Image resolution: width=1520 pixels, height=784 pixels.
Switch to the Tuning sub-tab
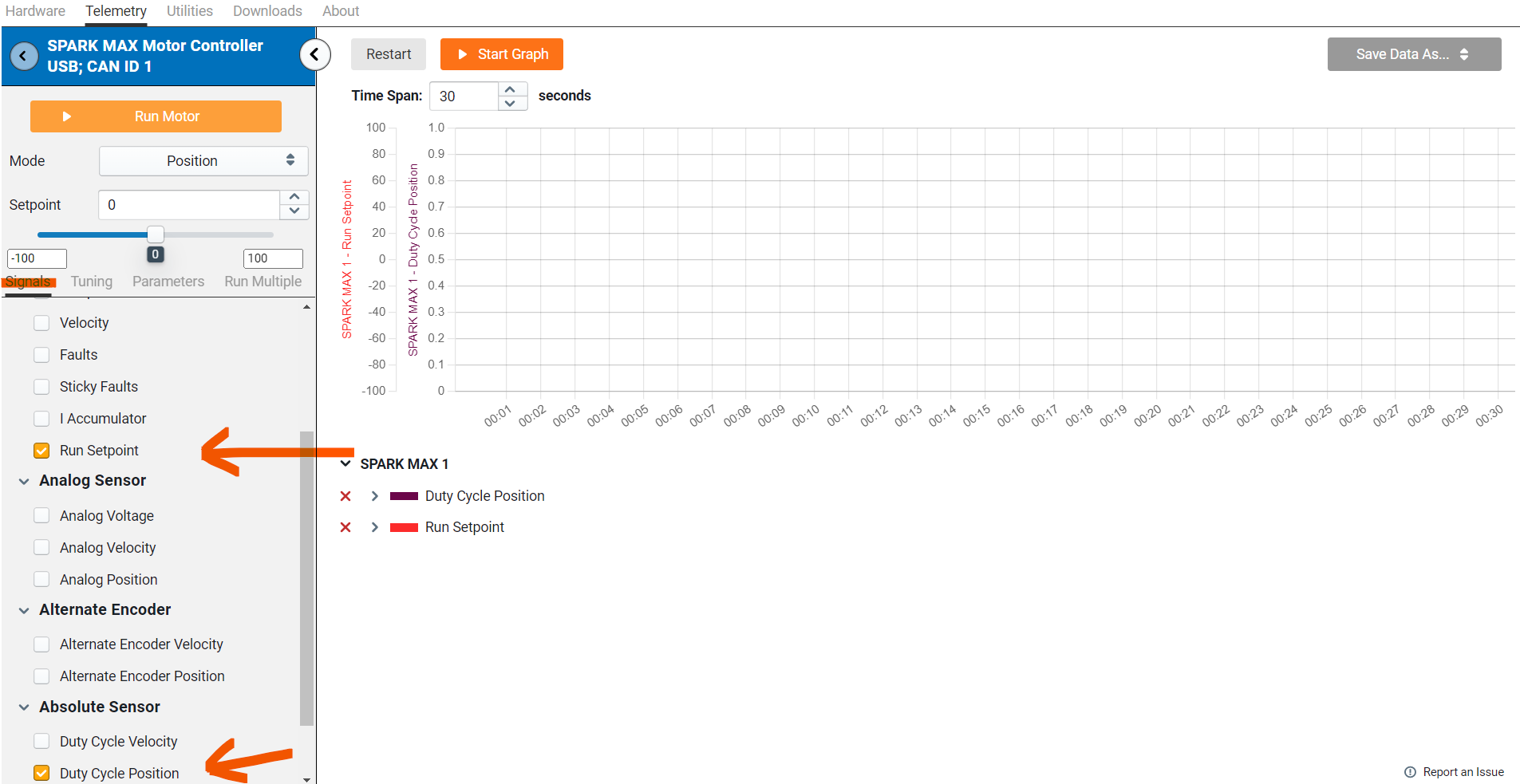pos(92,282)
